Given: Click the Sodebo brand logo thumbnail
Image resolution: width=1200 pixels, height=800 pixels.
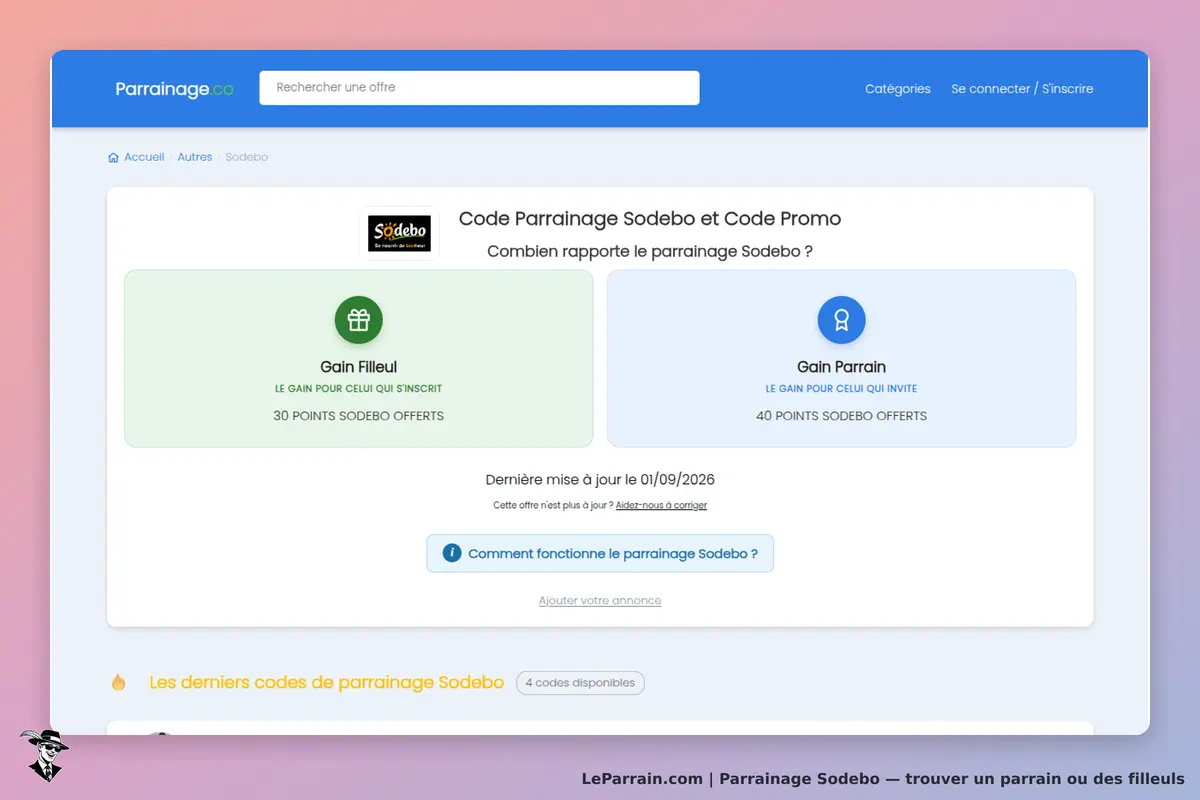Looking at the screenshot, I should (x=399, y=234).
